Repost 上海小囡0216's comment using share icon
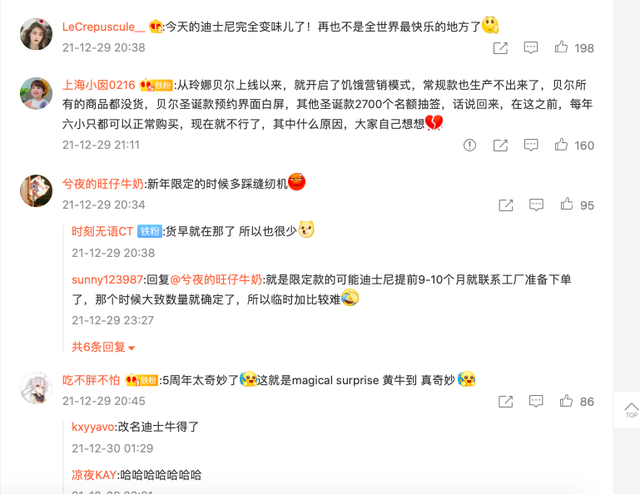This screenshot has height=494, width=640. (x=500, y=145)
